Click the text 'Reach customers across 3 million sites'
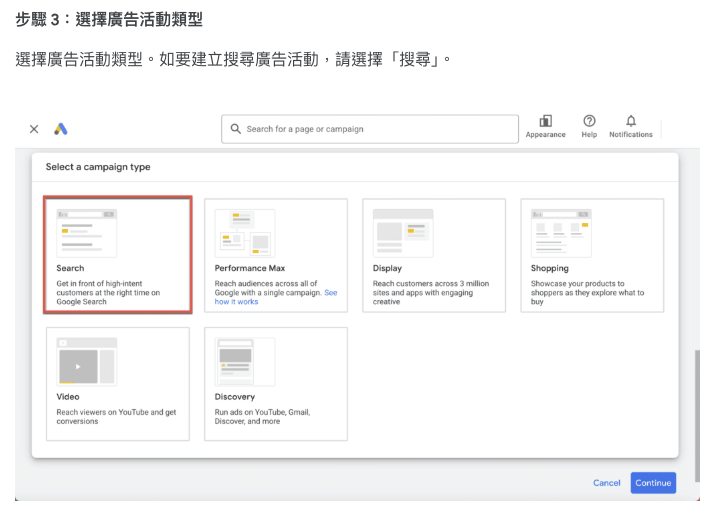The width and height of the screenshot is (718, 515). (431, 288)
